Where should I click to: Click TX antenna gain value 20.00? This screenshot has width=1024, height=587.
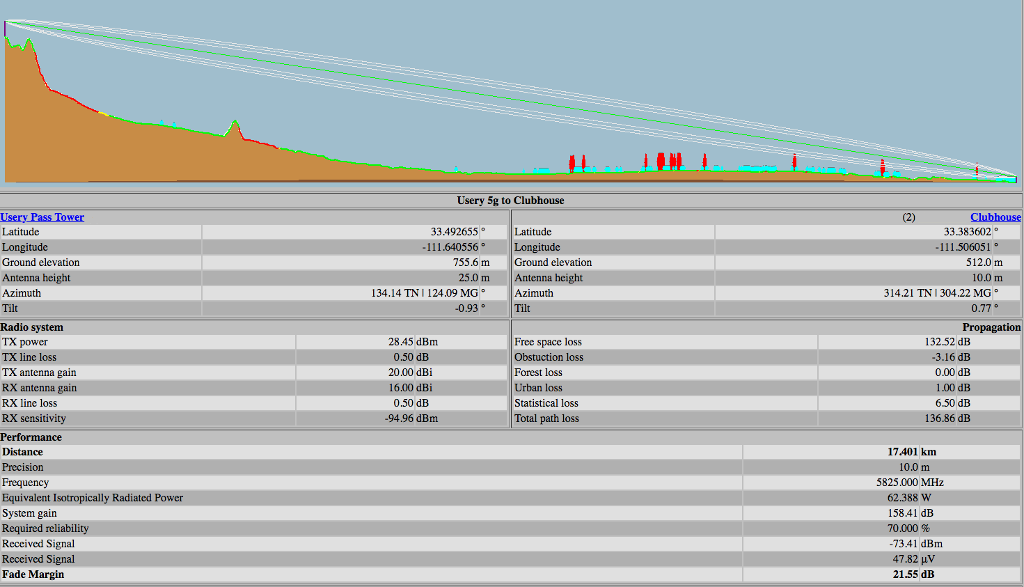coord(400,372)
